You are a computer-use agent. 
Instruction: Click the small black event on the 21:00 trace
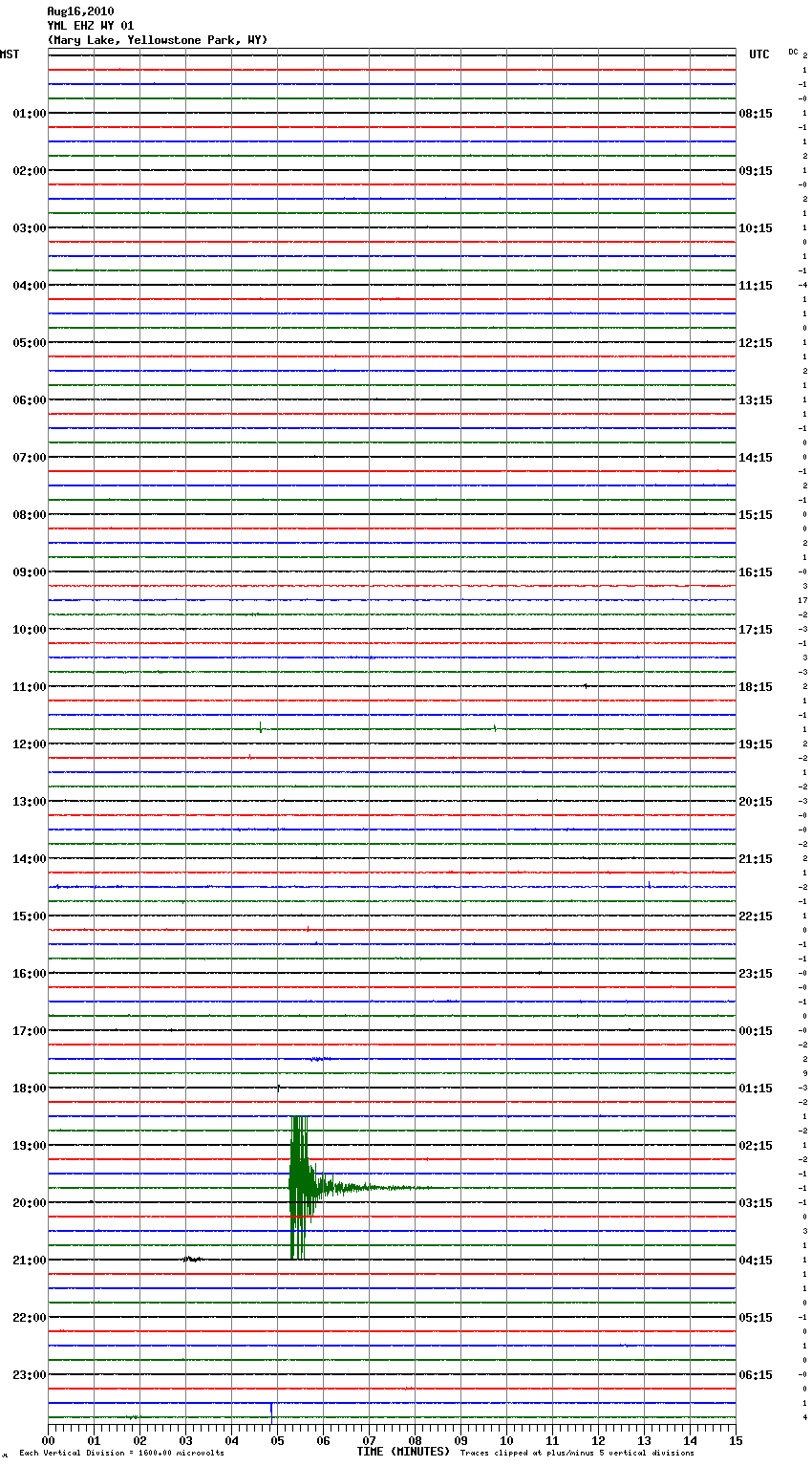[x=192, y=1260]
